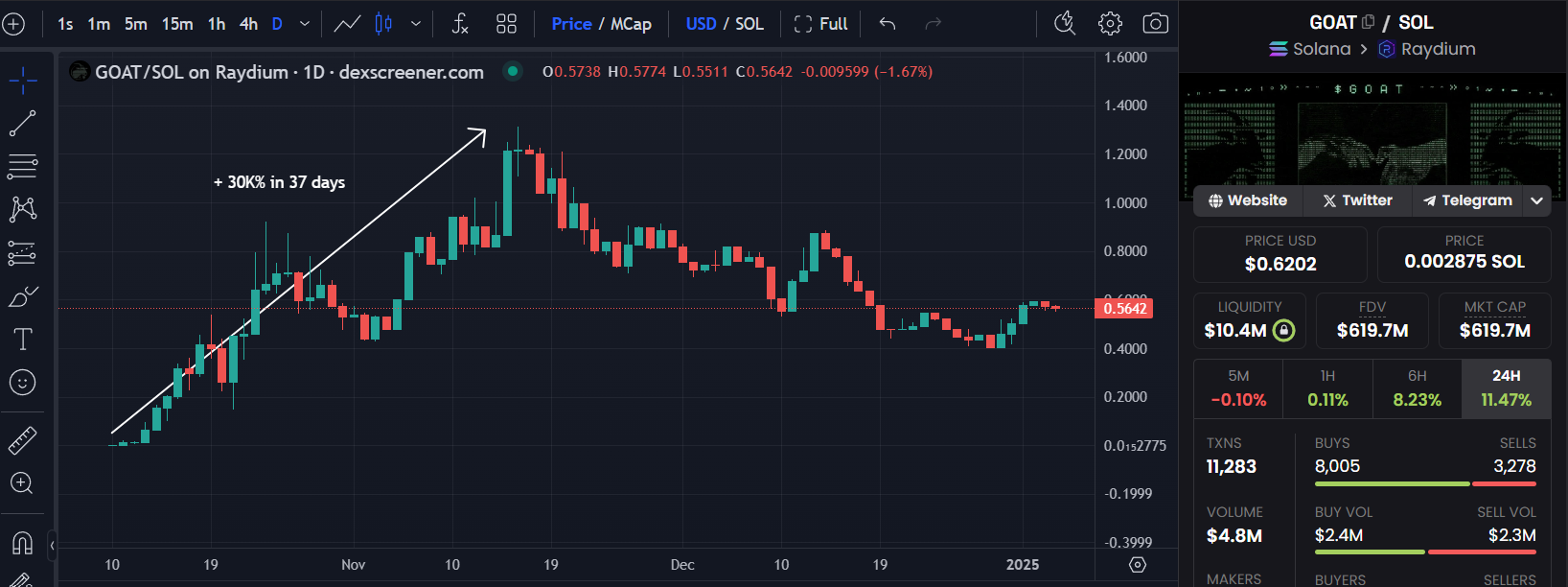Open the emoji annotation tool
The height and width of the screenshot is (587, 1568).
[x=22, y=382]
